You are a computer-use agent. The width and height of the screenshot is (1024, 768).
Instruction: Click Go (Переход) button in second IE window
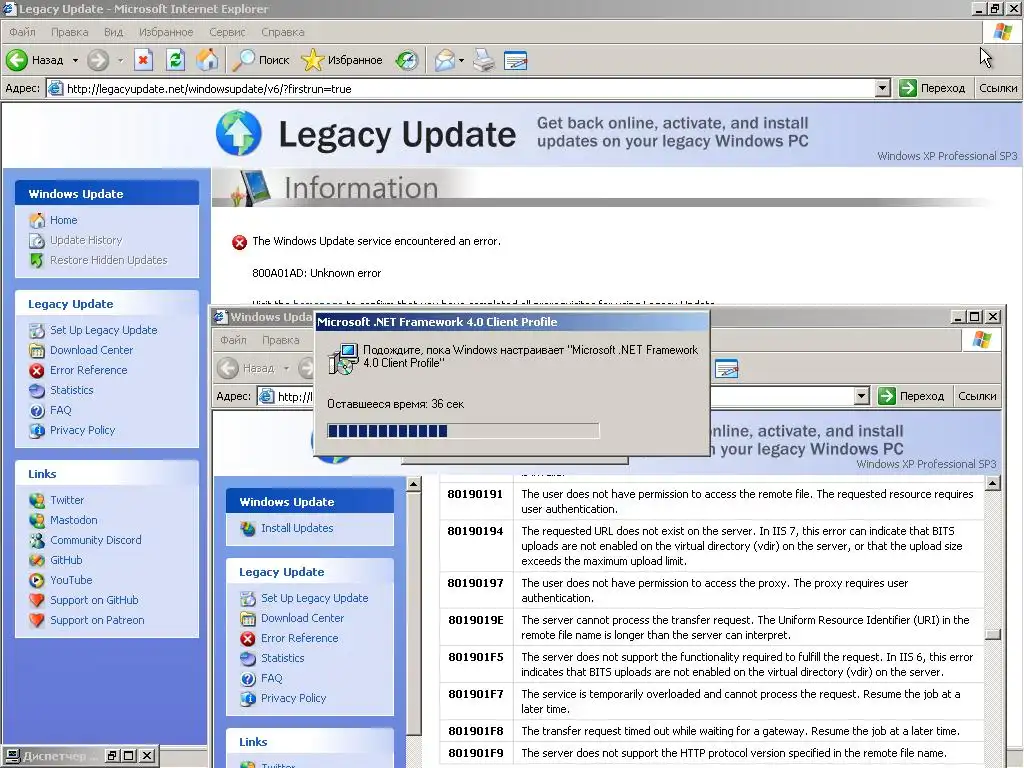[x=911, y=396]
